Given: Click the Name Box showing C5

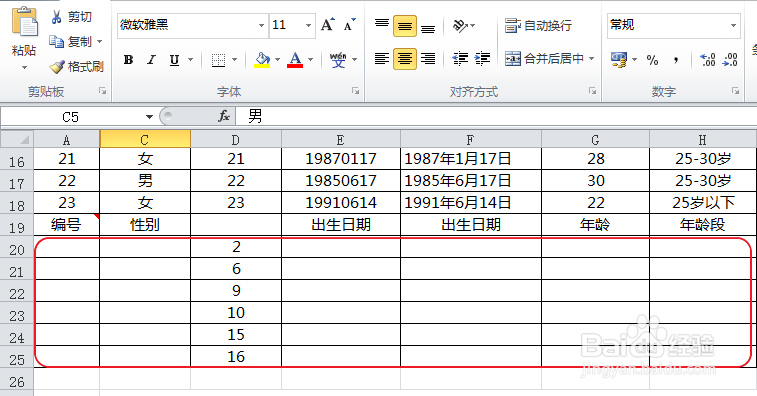Looking at the screenshot, I should point(71,117).
